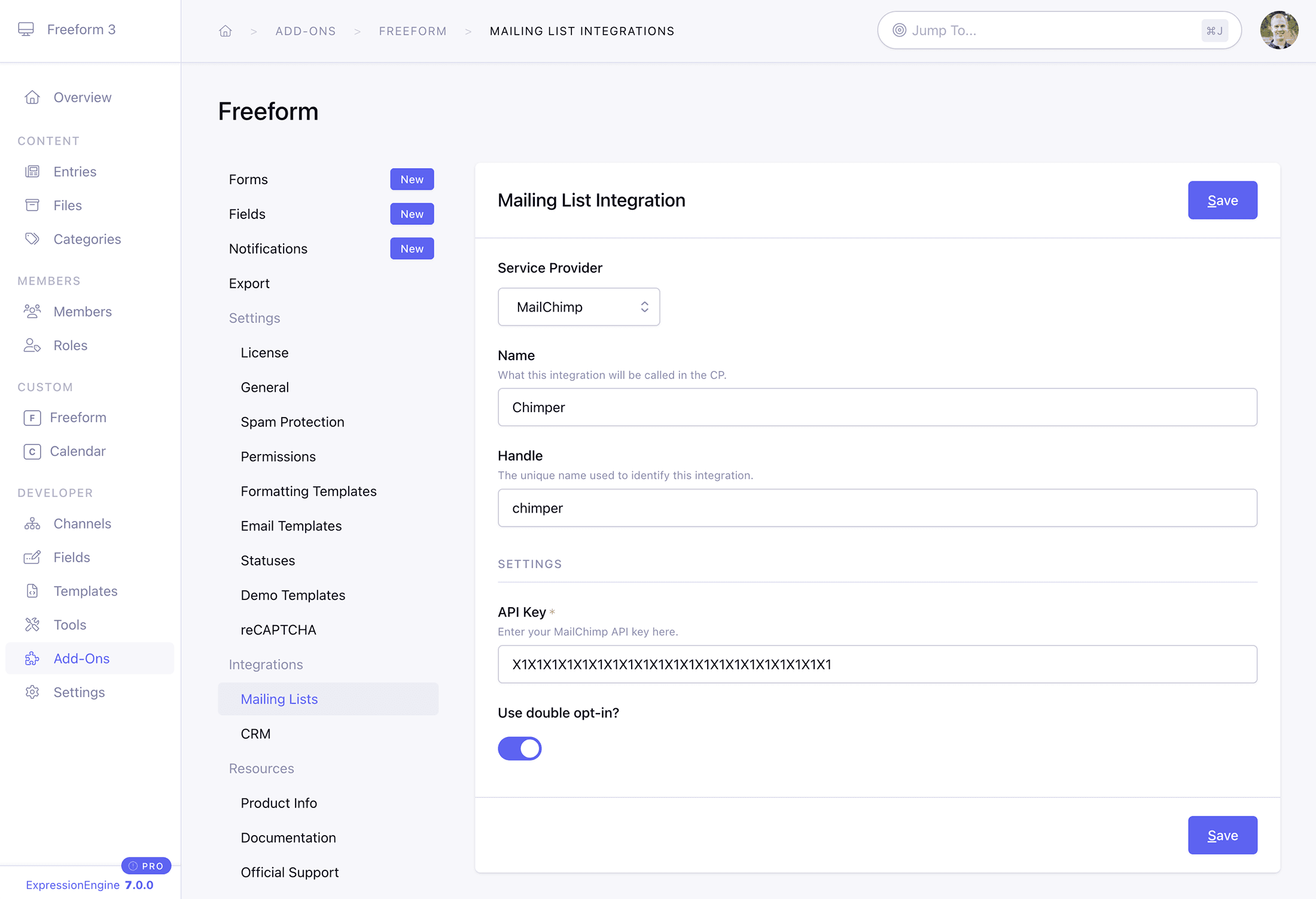Go to License settings
This screenshot has height=899, width=1316.
click(264, 352)
